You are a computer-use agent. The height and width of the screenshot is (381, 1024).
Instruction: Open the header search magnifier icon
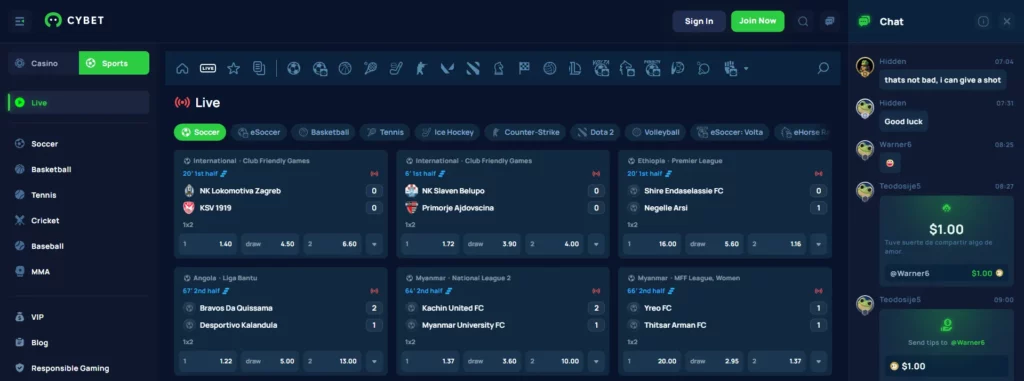click(803, 21)
